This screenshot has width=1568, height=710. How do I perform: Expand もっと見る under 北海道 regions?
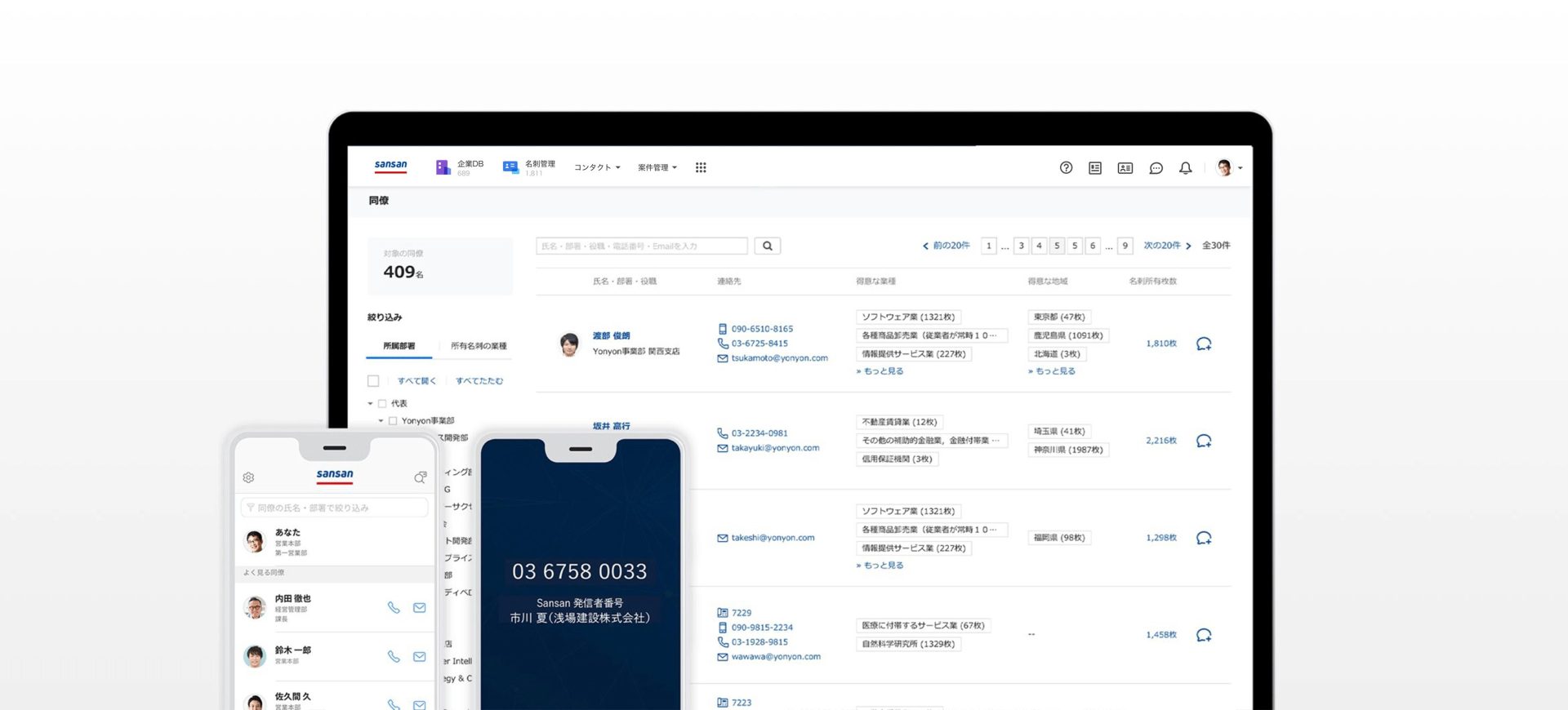click(1052, 371)
